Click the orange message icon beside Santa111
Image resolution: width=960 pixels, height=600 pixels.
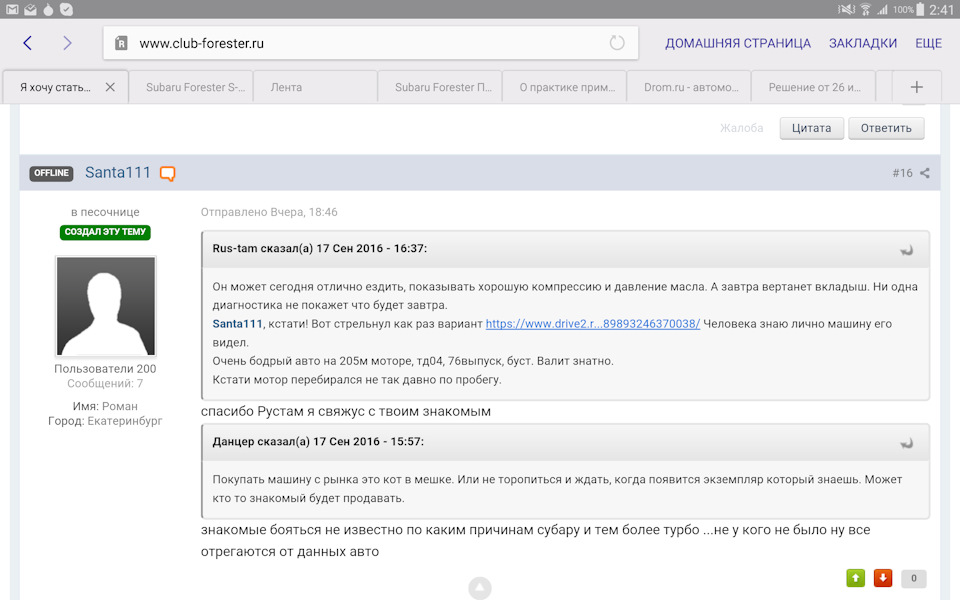168,174
